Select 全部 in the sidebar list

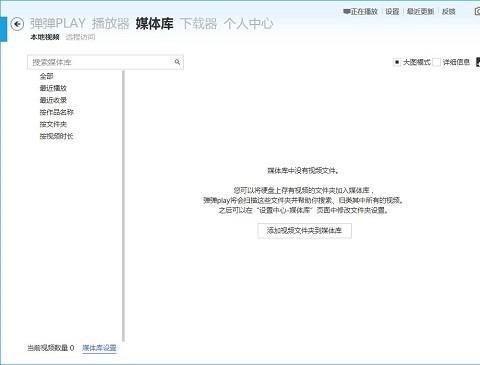46,76
